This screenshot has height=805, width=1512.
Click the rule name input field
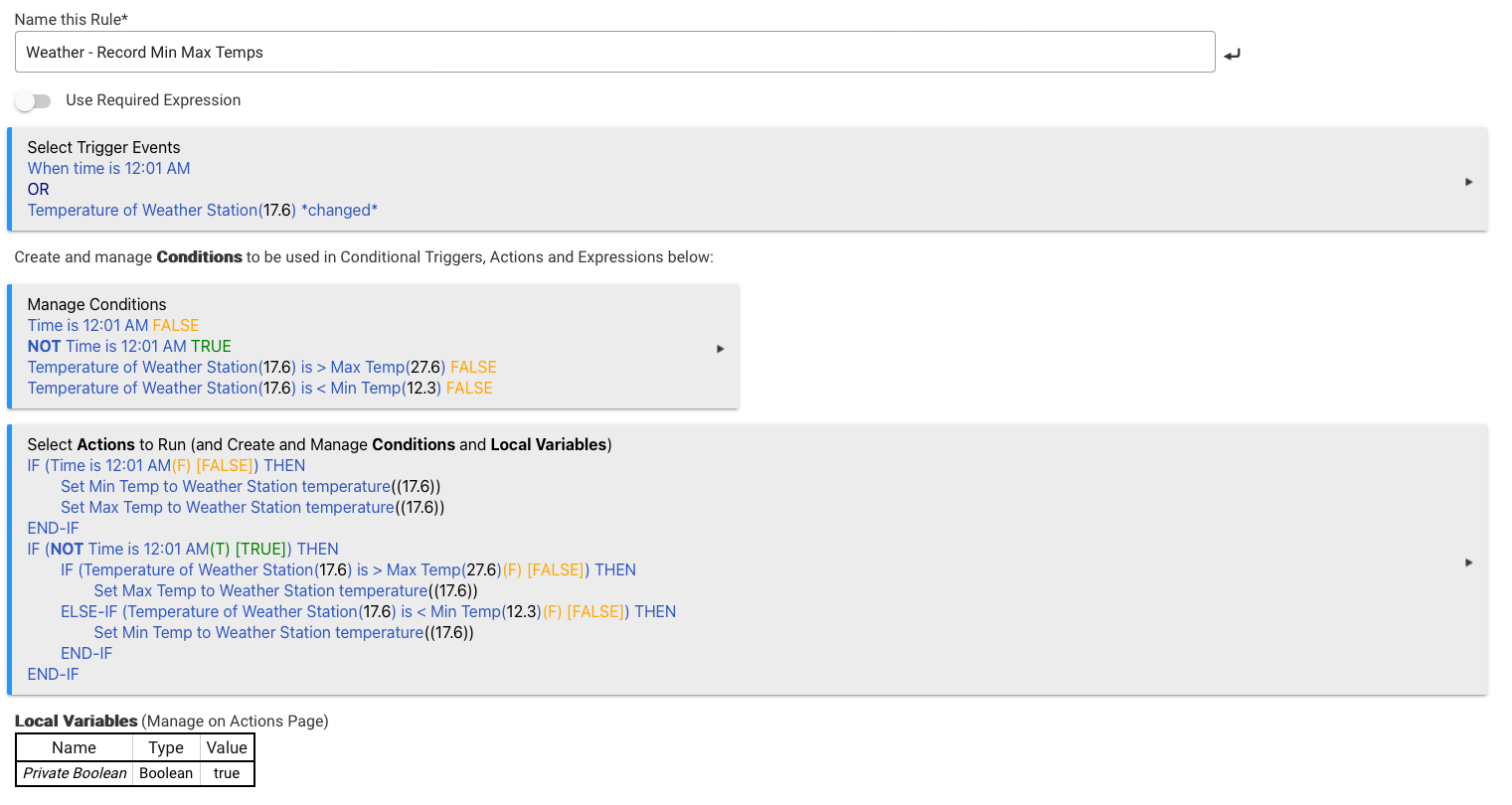[x=614, y=53]
